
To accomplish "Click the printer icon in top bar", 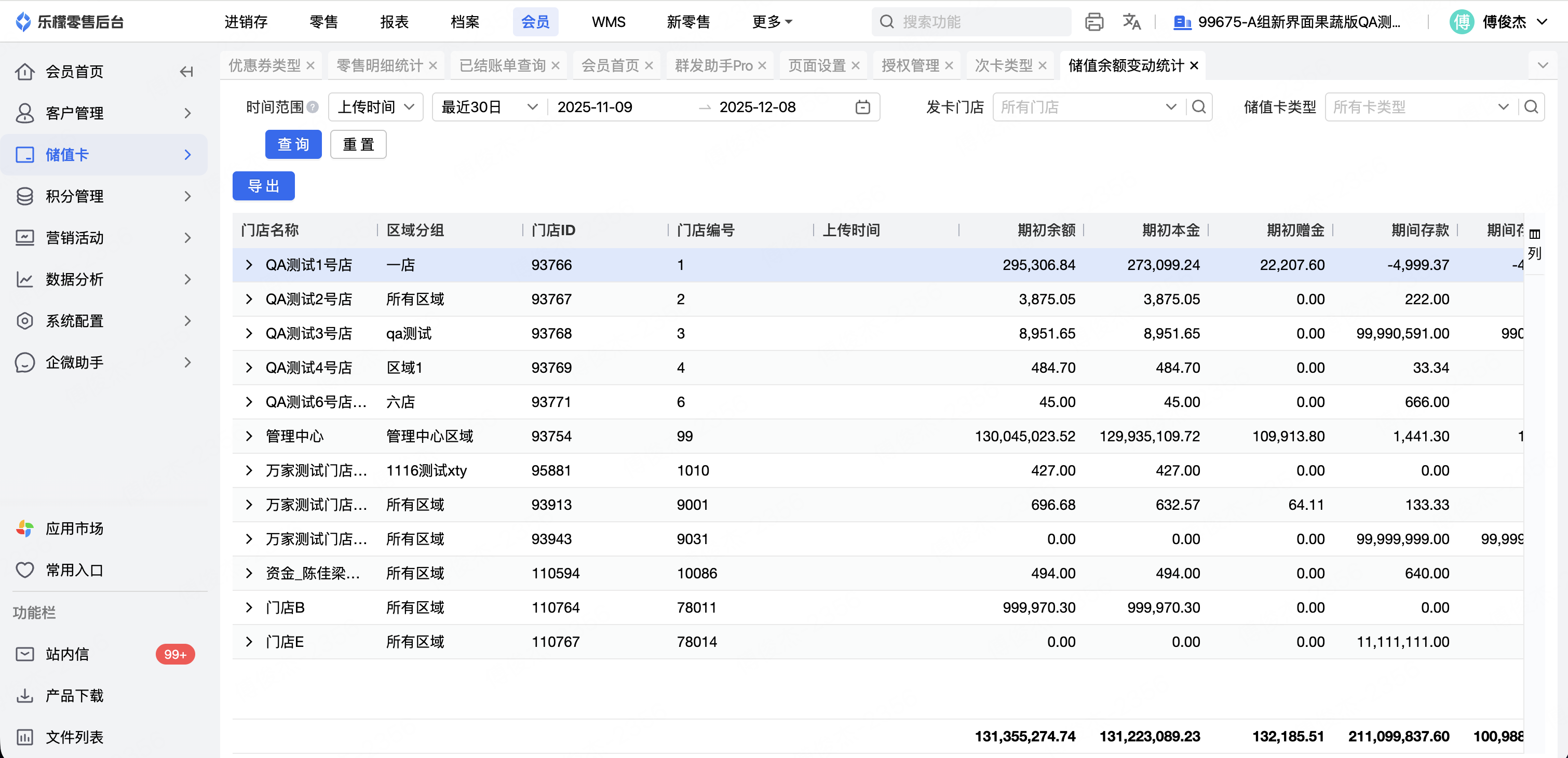I will tap(1094, 22).
